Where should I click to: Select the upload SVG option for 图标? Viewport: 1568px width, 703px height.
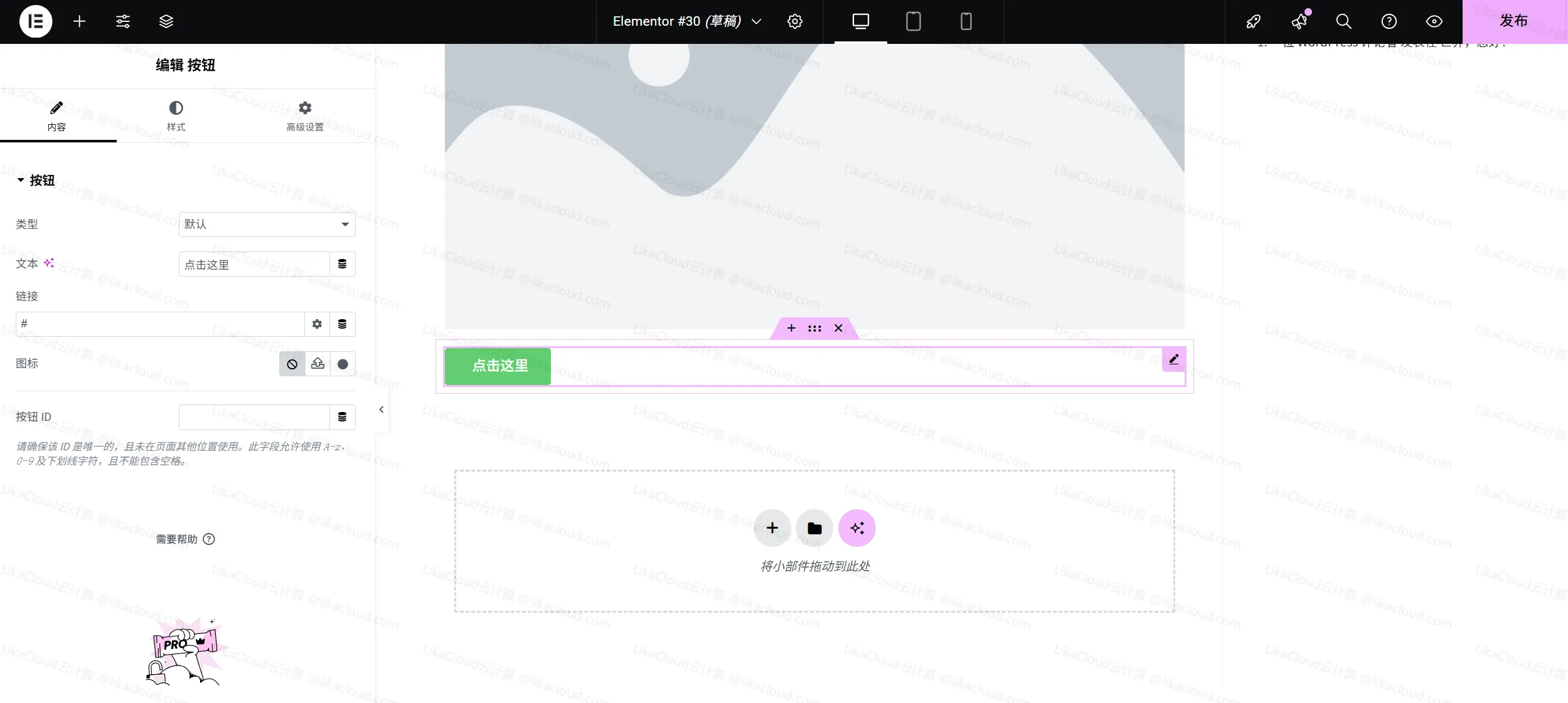tap(317, 364)
